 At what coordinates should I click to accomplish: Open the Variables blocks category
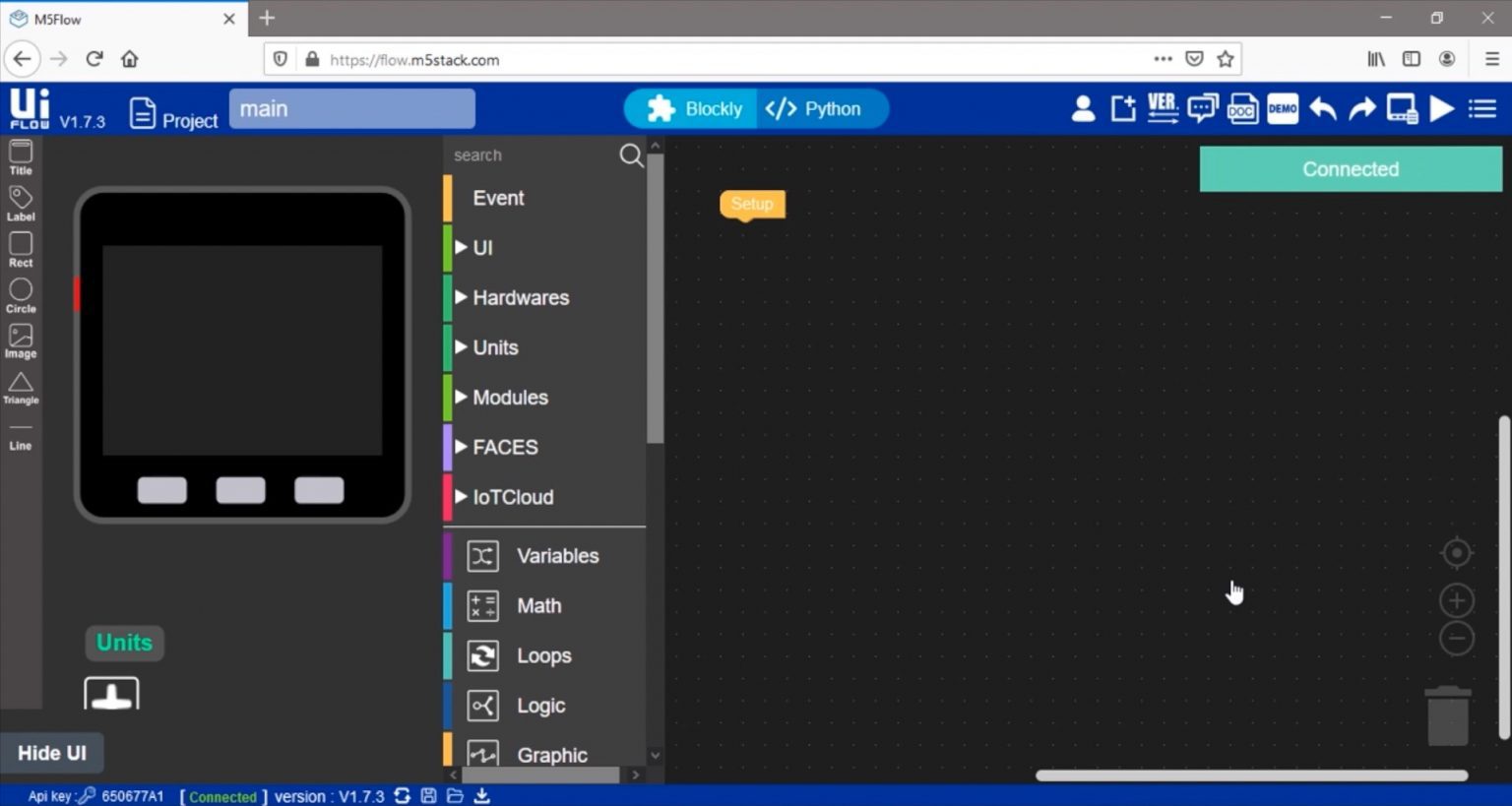click(x=557, y=555)
